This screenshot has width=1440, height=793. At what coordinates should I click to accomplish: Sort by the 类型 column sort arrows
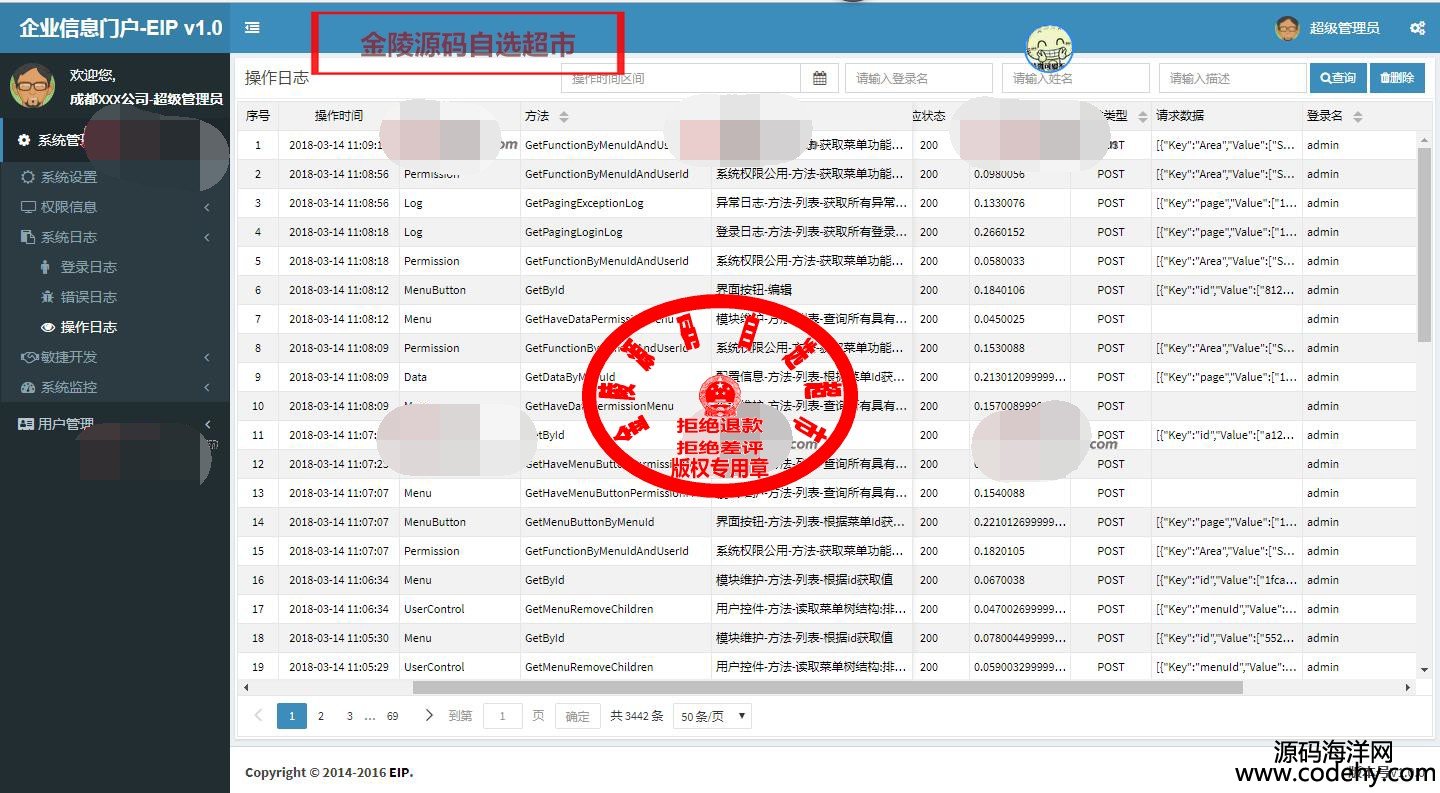(x=1142, y=117)
